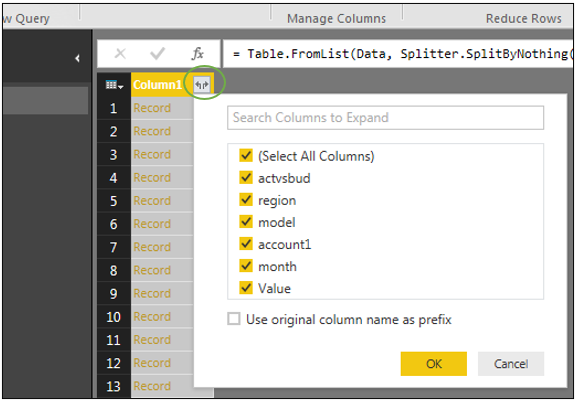Uncheck the actvsbud column checkbox

pos(246,177)
